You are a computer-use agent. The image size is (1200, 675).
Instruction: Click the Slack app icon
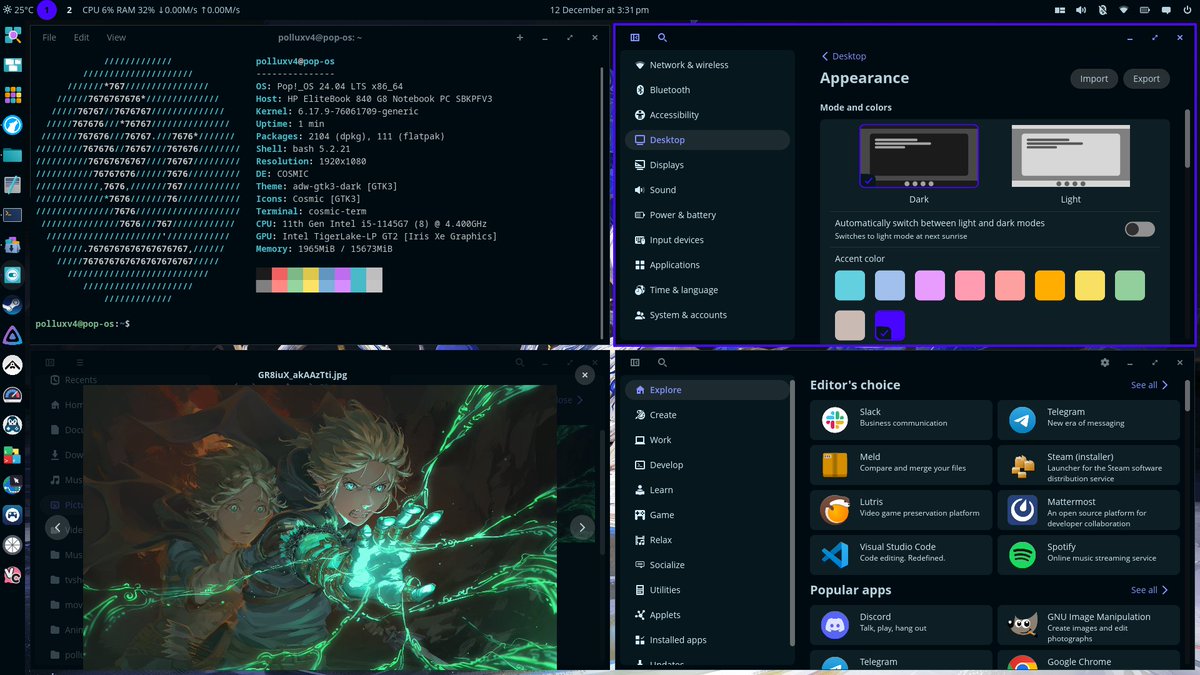(x=835, y=419)
